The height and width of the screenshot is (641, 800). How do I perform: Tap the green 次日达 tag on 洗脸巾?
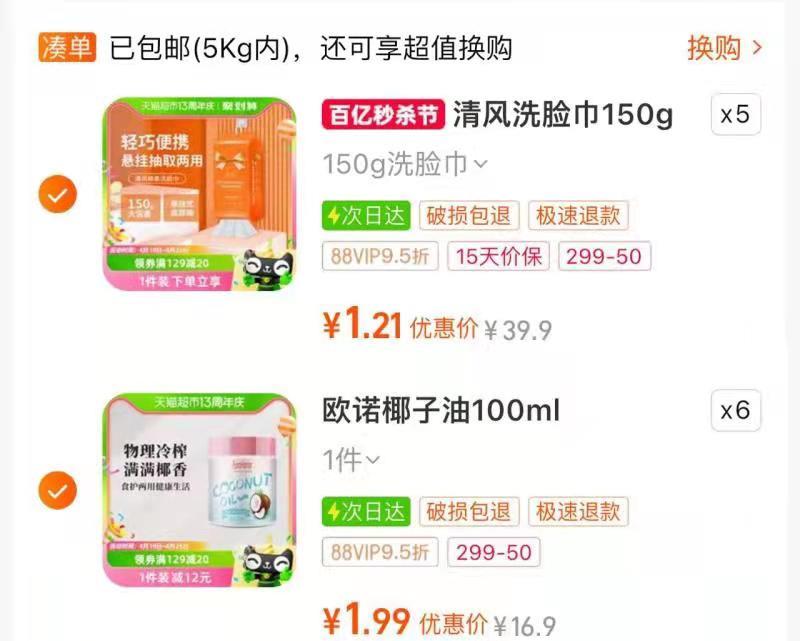coord(366,215)
